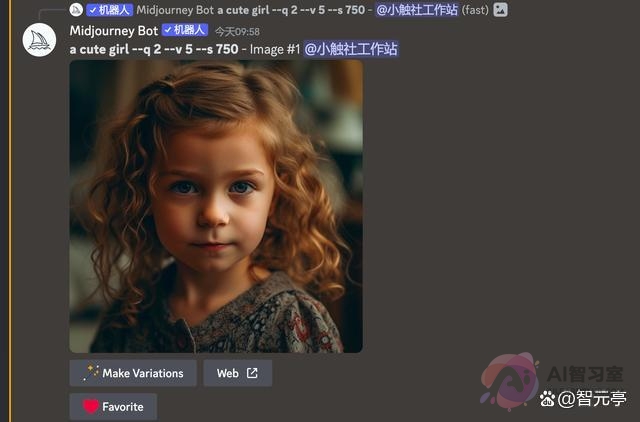Click the bot badge beside the header username
The height and width of the screenshot is (422, 640).
pos(185,30)
